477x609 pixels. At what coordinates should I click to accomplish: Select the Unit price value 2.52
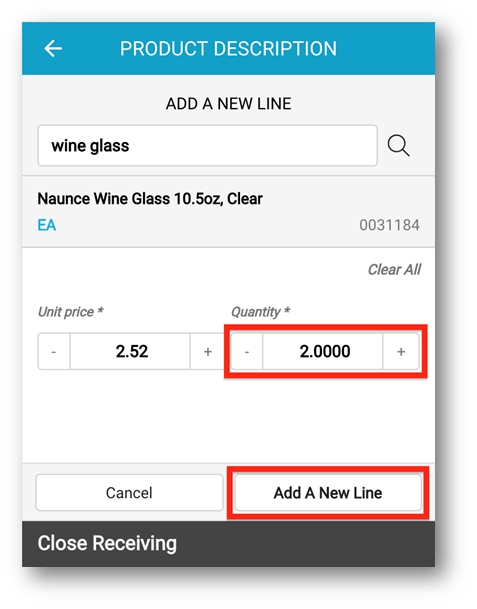coord(130,351)
